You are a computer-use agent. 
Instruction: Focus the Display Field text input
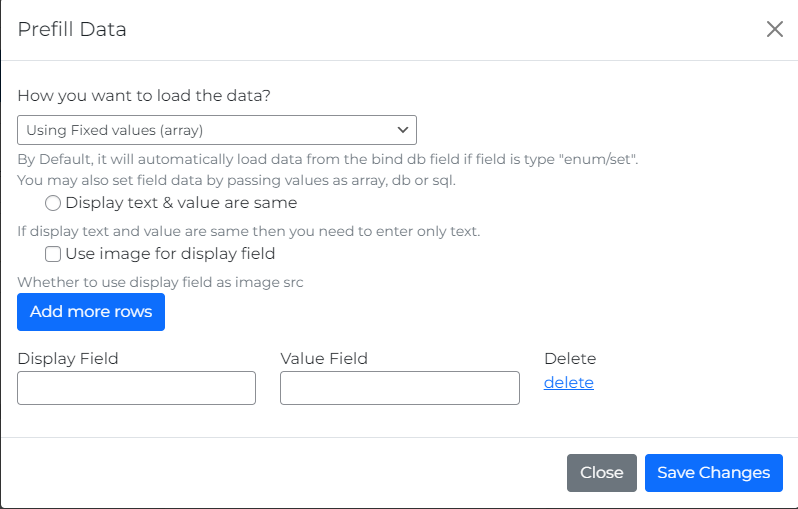[x=137, y=388]
